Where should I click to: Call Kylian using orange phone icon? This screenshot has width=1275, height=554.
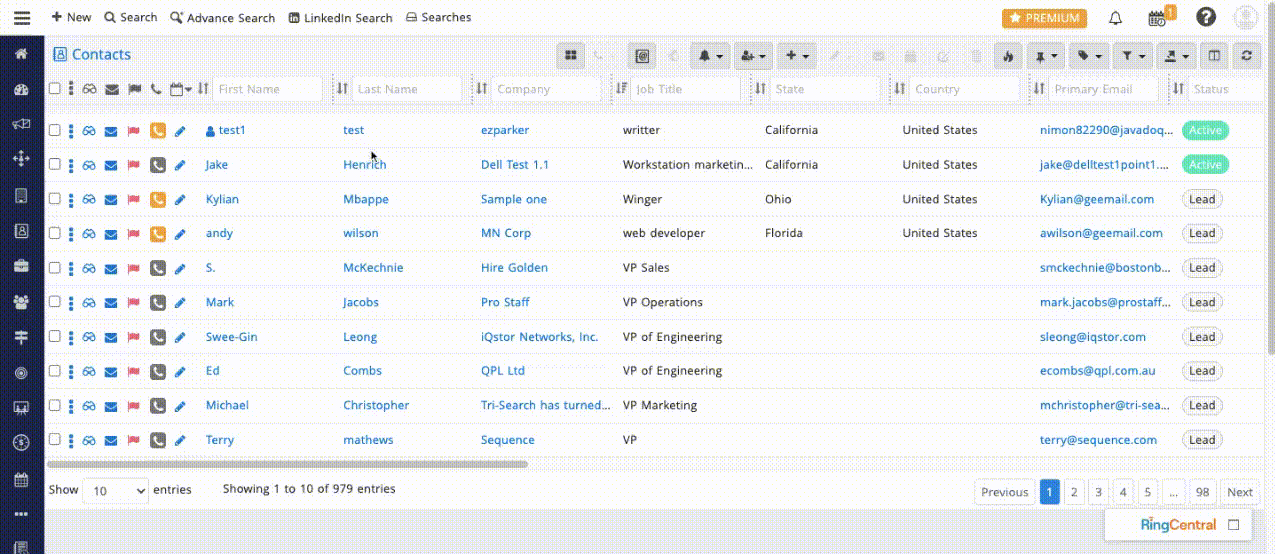tap(157, 199)
